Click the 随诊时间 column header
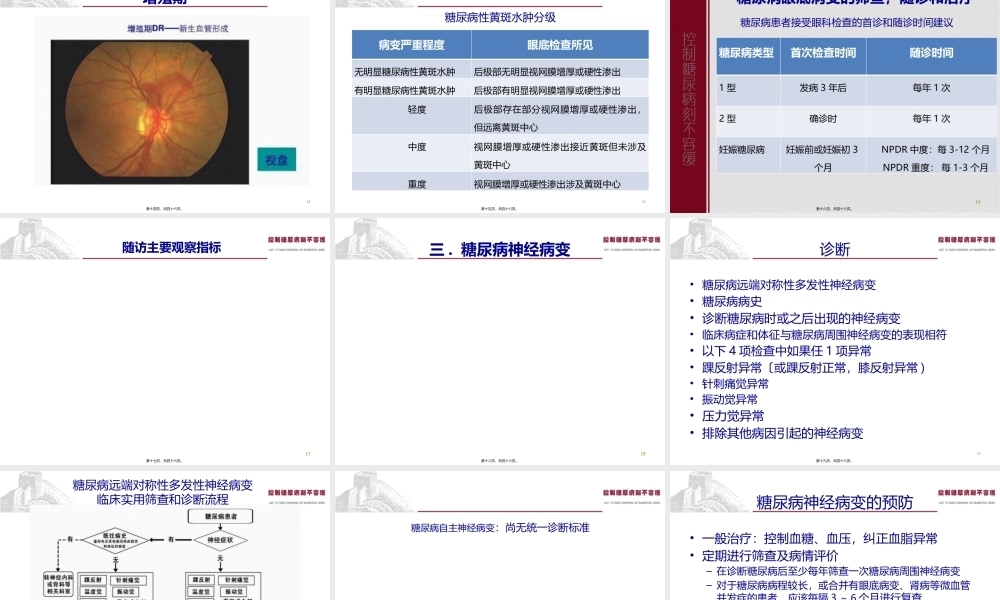The image size is (1000, 600). click(932, 52)
